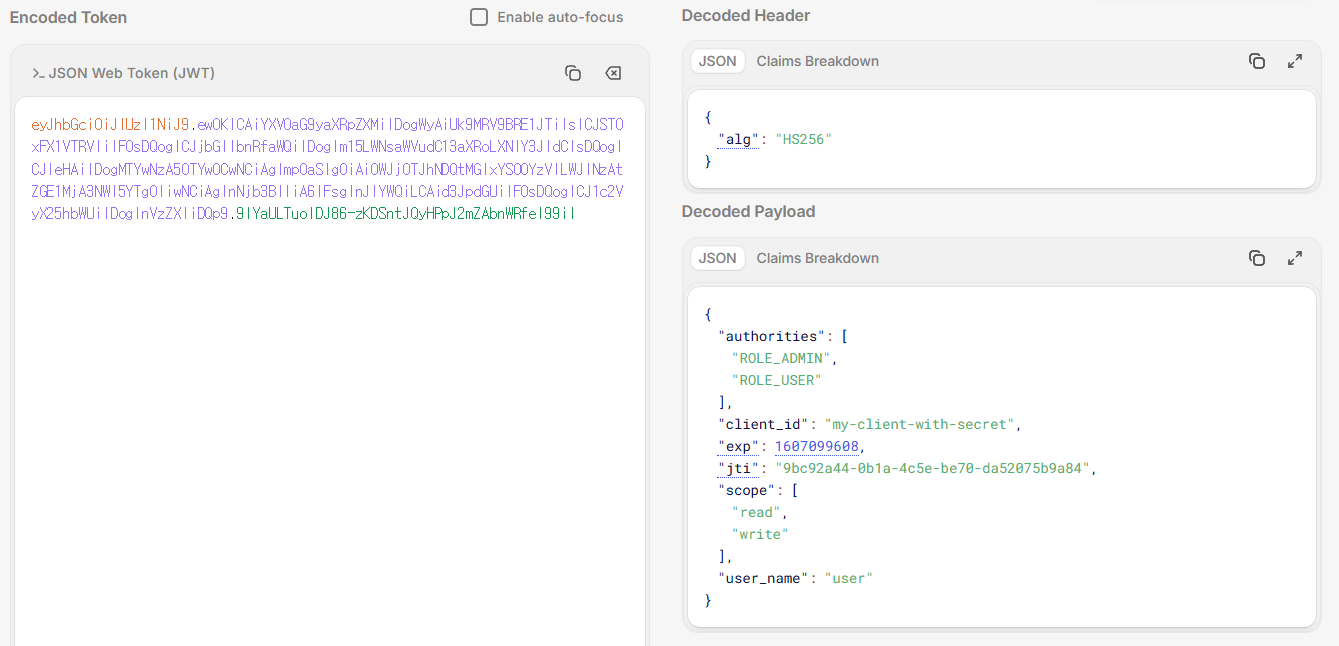Click the "my-client-with-secret" value

920,424
